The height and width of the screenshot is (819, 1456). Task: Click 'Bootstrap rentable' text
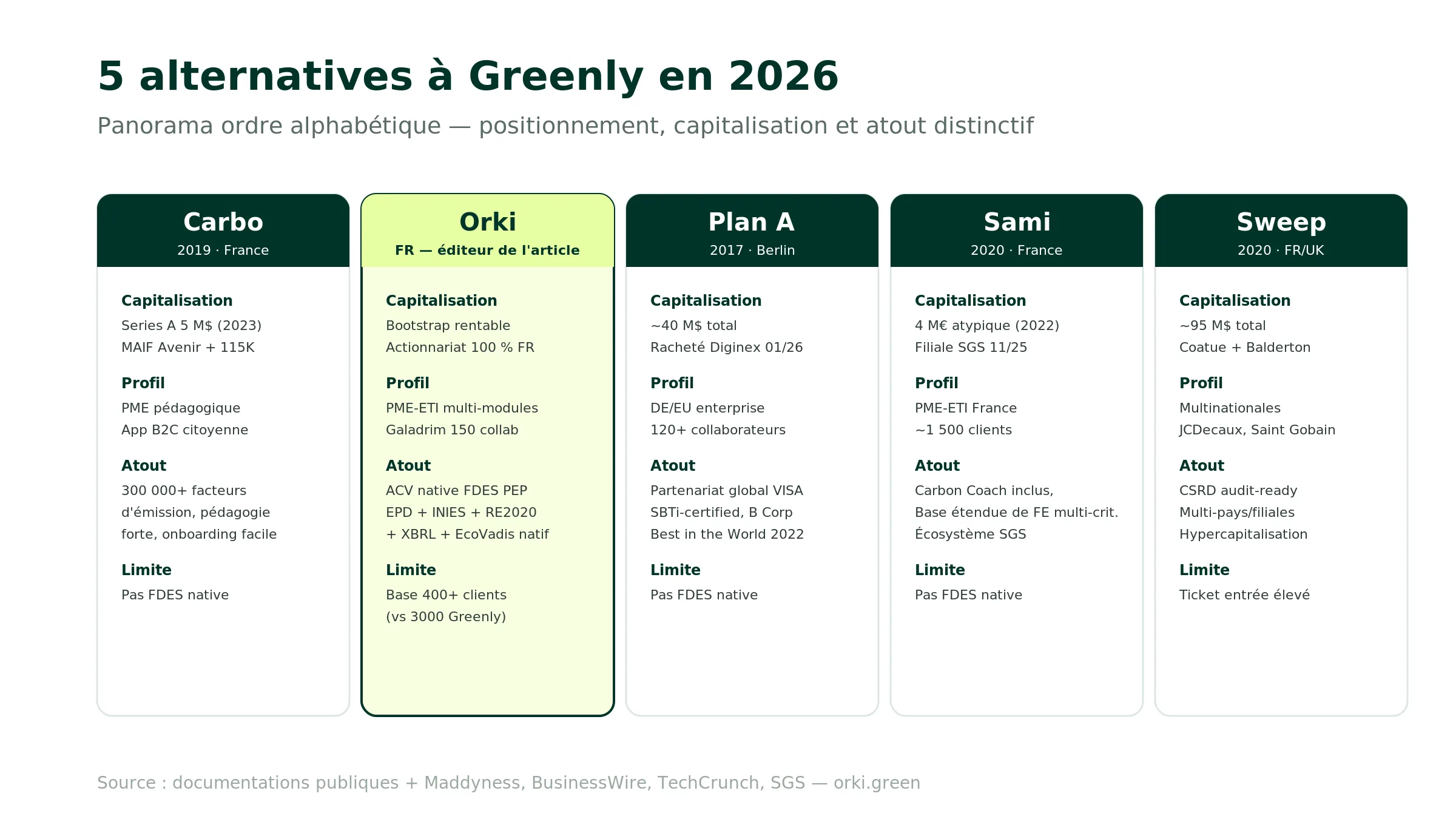(448, 326)
